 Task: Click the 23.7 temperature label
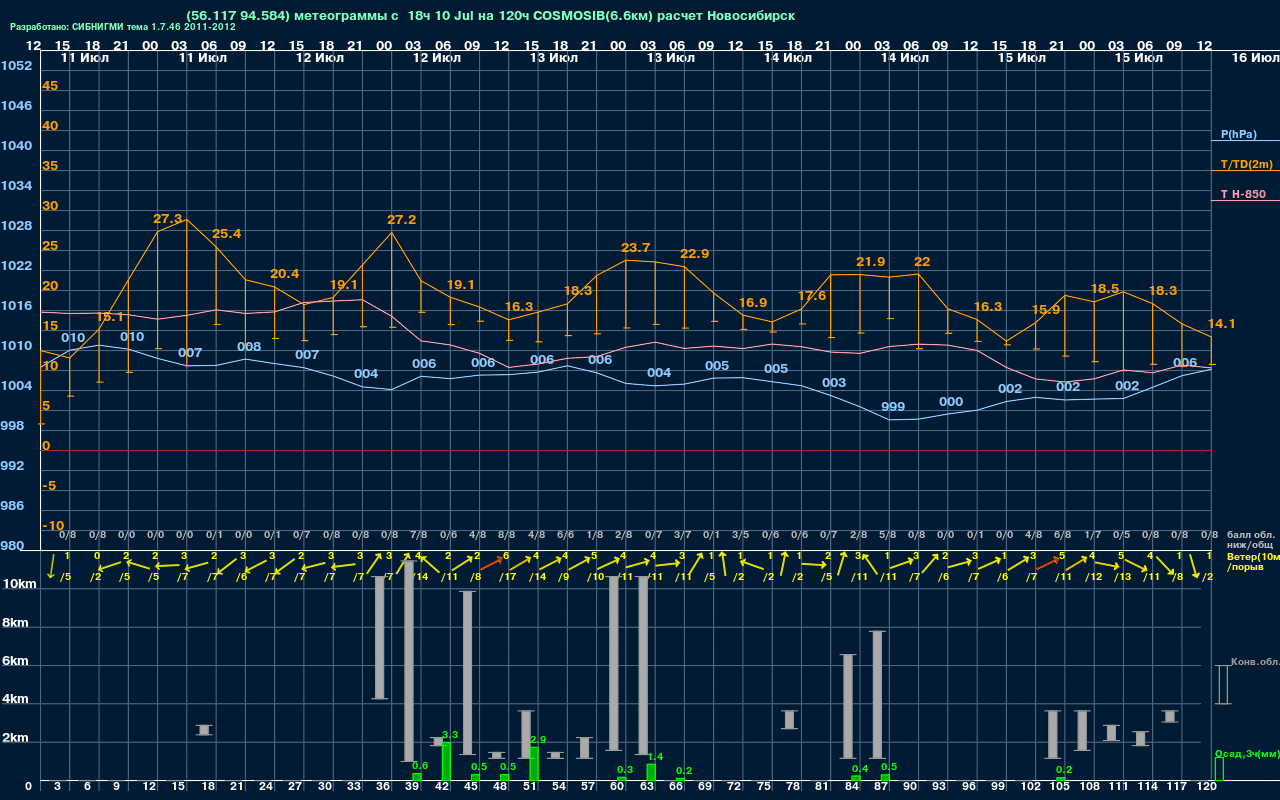click(x=635, y=247)
